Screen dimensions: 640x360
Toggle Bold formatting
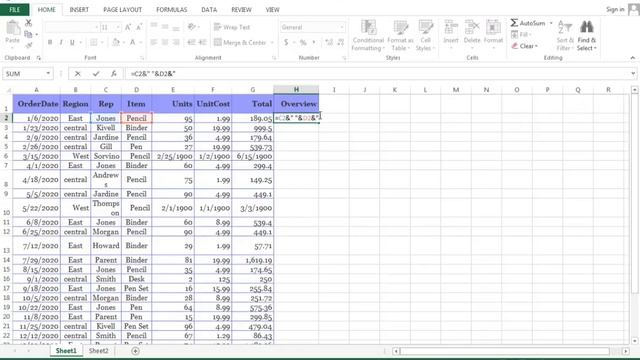coord(50,42)
